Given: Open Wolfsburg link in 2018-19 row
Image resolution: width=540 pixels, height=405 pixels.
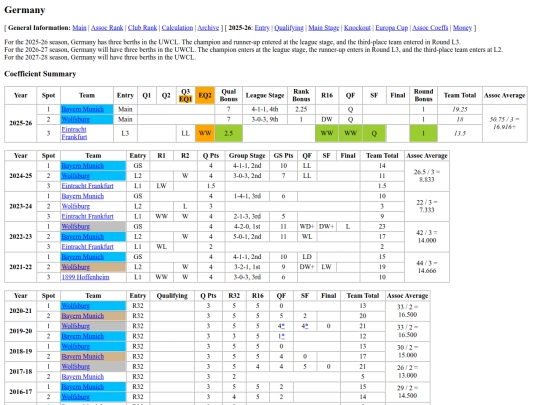Looking at the screenshot, I should (75, 346).
